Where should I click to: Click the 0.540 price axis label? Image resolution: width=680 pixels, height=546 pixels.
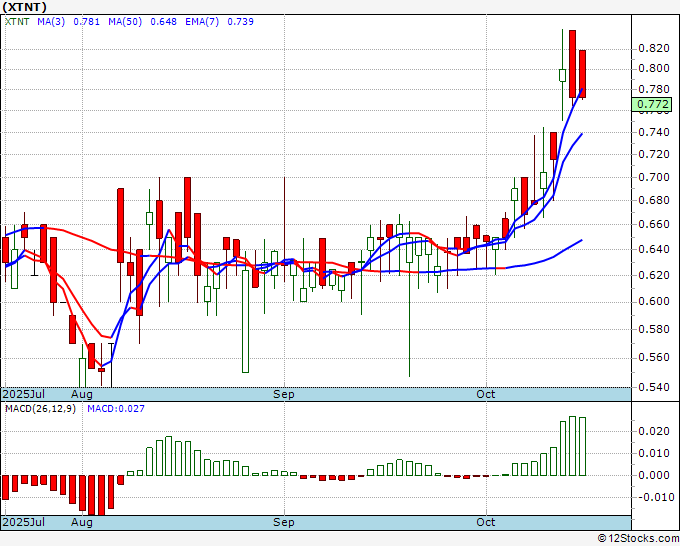coord(654,387)
